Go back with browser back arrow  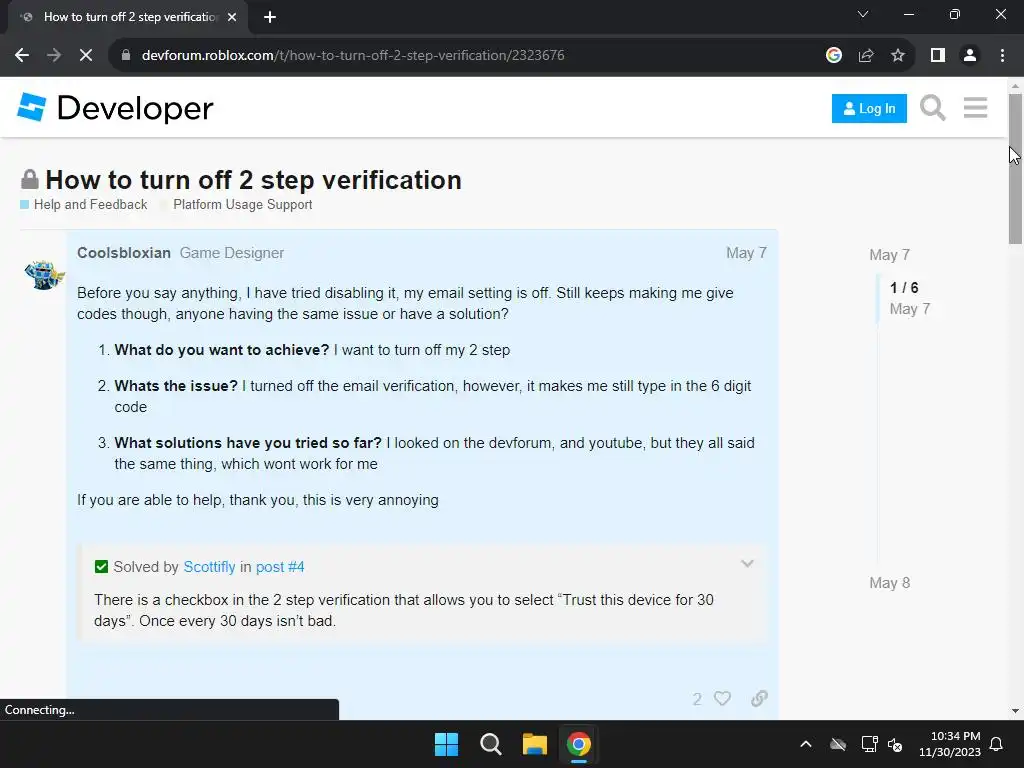pos(22,56)
